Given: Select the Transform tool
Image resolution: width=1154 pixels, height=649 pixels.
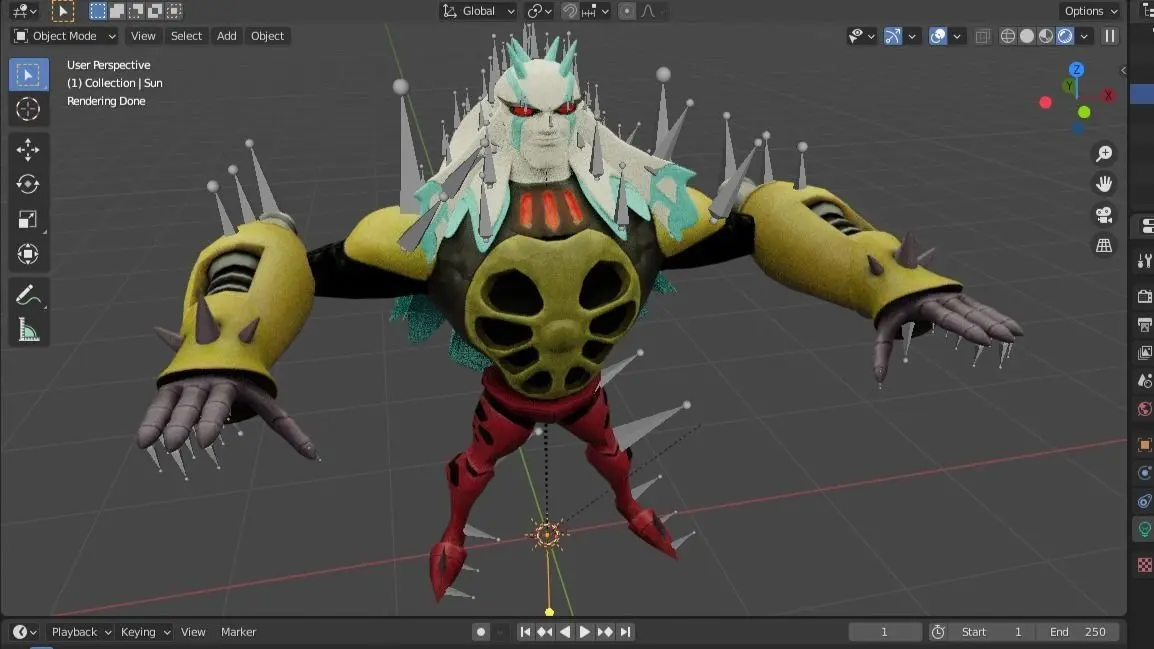Looking at the screenshot, I should pyautogui.click(x=28, y=254).
